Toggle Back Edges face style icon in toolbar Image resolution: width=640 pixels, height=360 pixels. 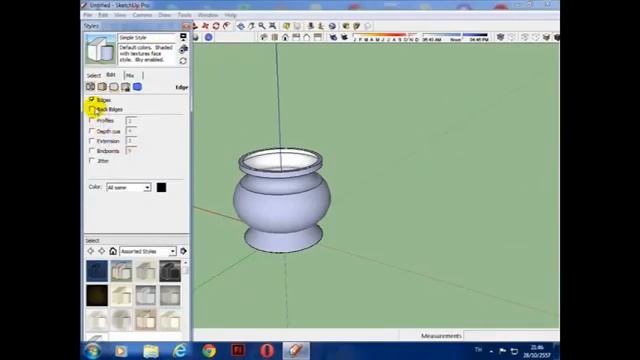point(512,37)
